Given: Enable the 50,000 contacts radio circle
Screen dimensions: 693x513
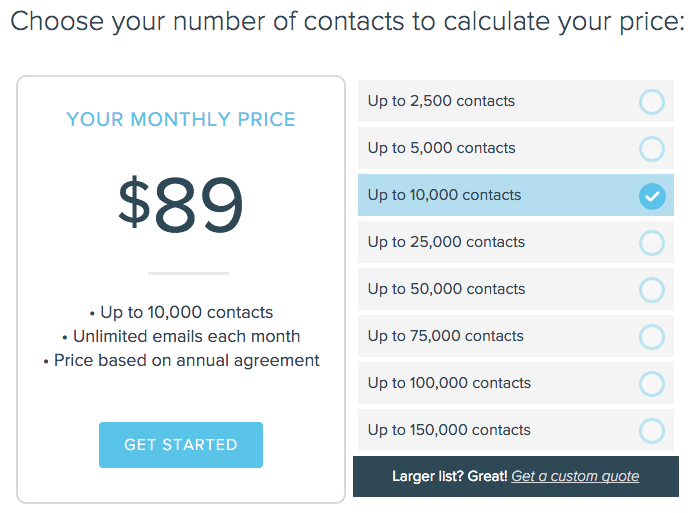Looking at the screenshot, I should tap(651, 290).
